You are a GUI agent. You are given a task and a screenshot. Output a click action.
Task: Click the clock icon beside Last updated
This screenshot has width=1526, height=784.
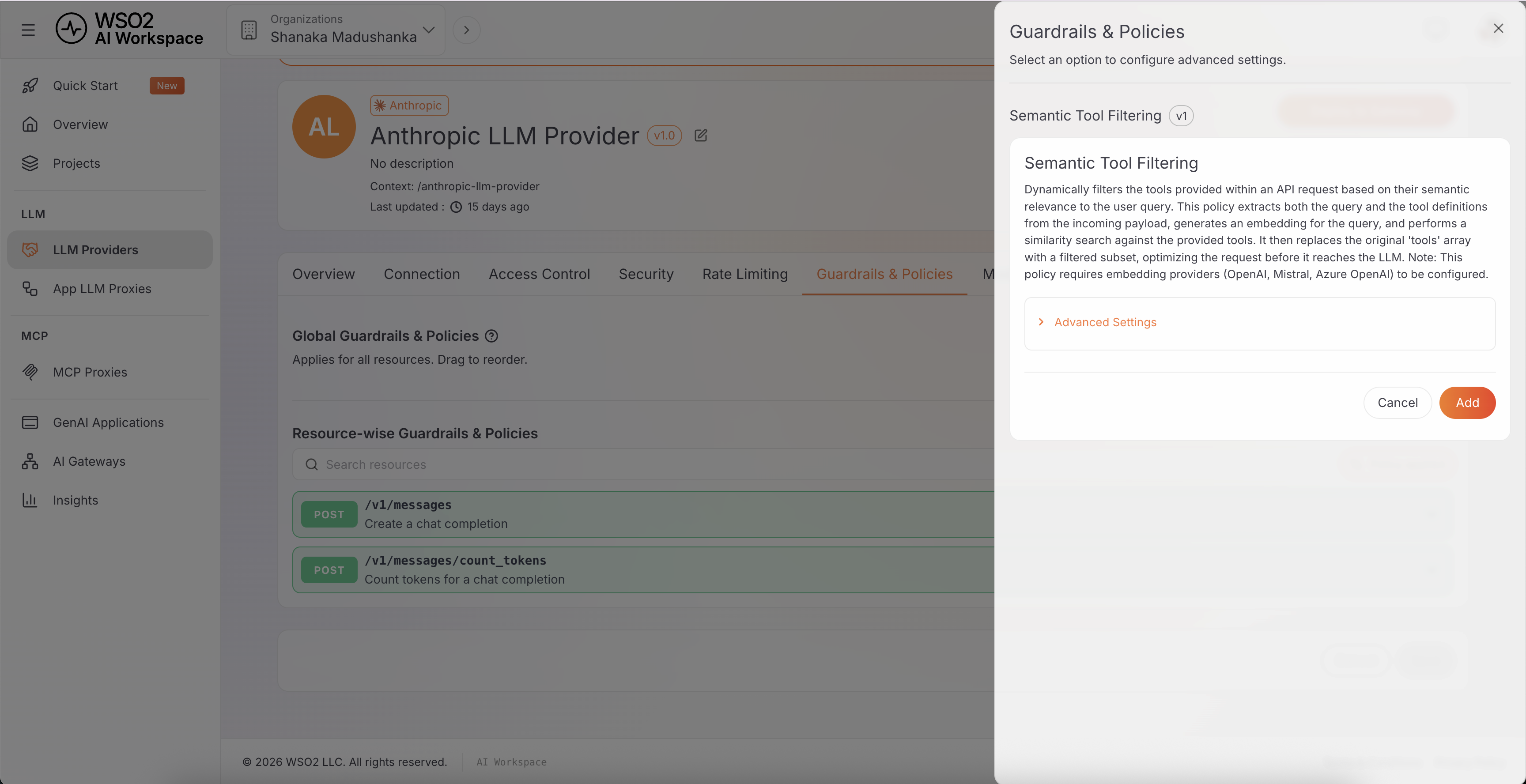pyautogui.click(x=456, y=207)
